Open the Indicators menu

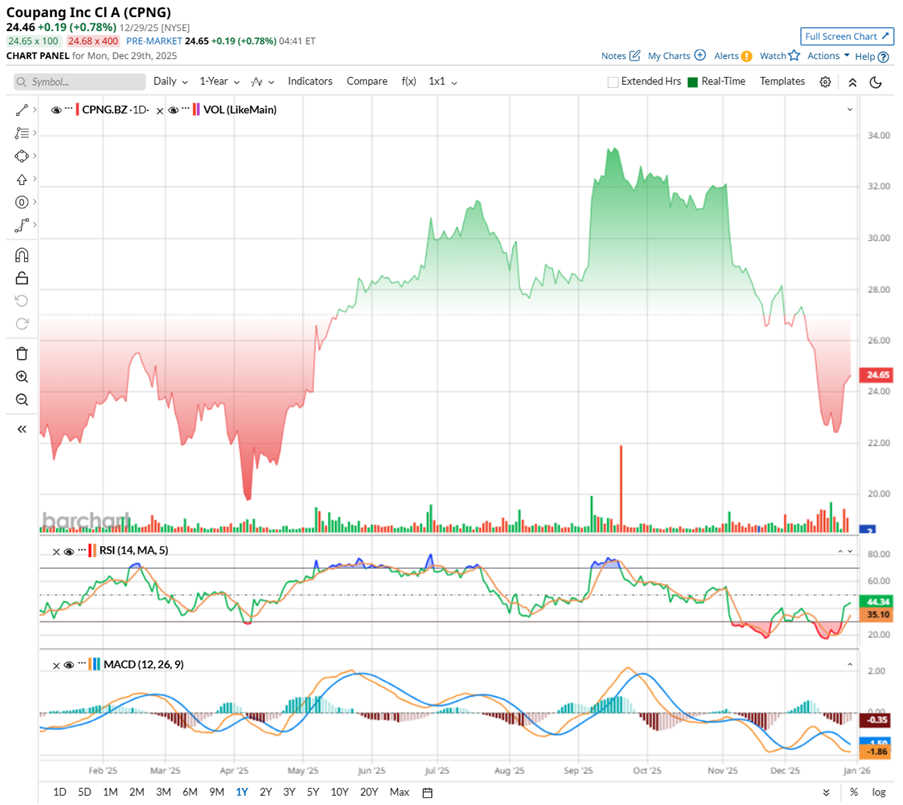pyautogui.click(x=310, y=82)
